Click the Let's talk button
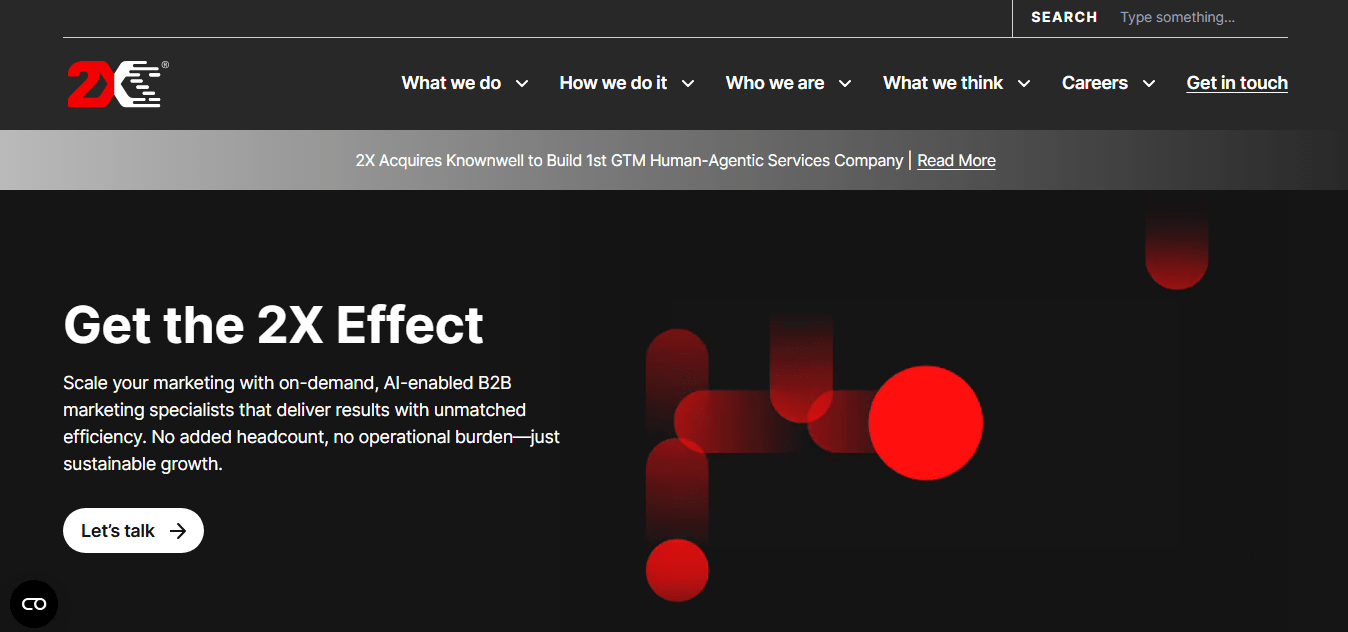 click(x=133, y=531)
